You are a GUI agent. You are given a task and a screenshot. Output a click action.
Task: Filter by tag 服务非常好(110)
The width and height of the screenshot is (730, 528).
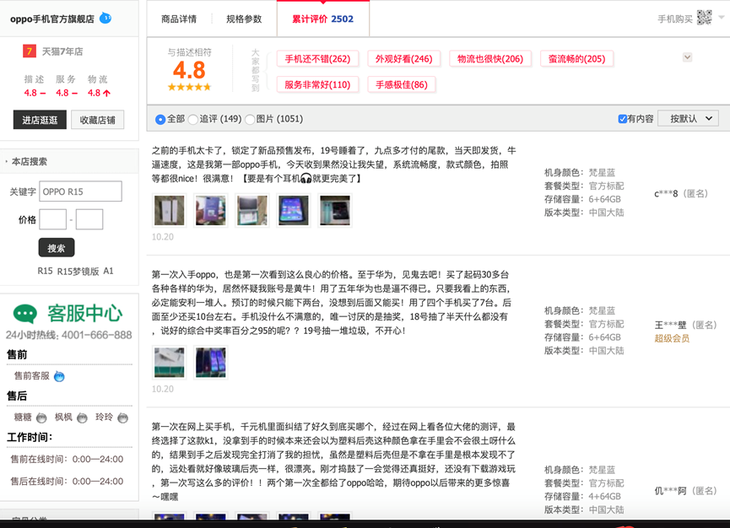coord(318,85)
